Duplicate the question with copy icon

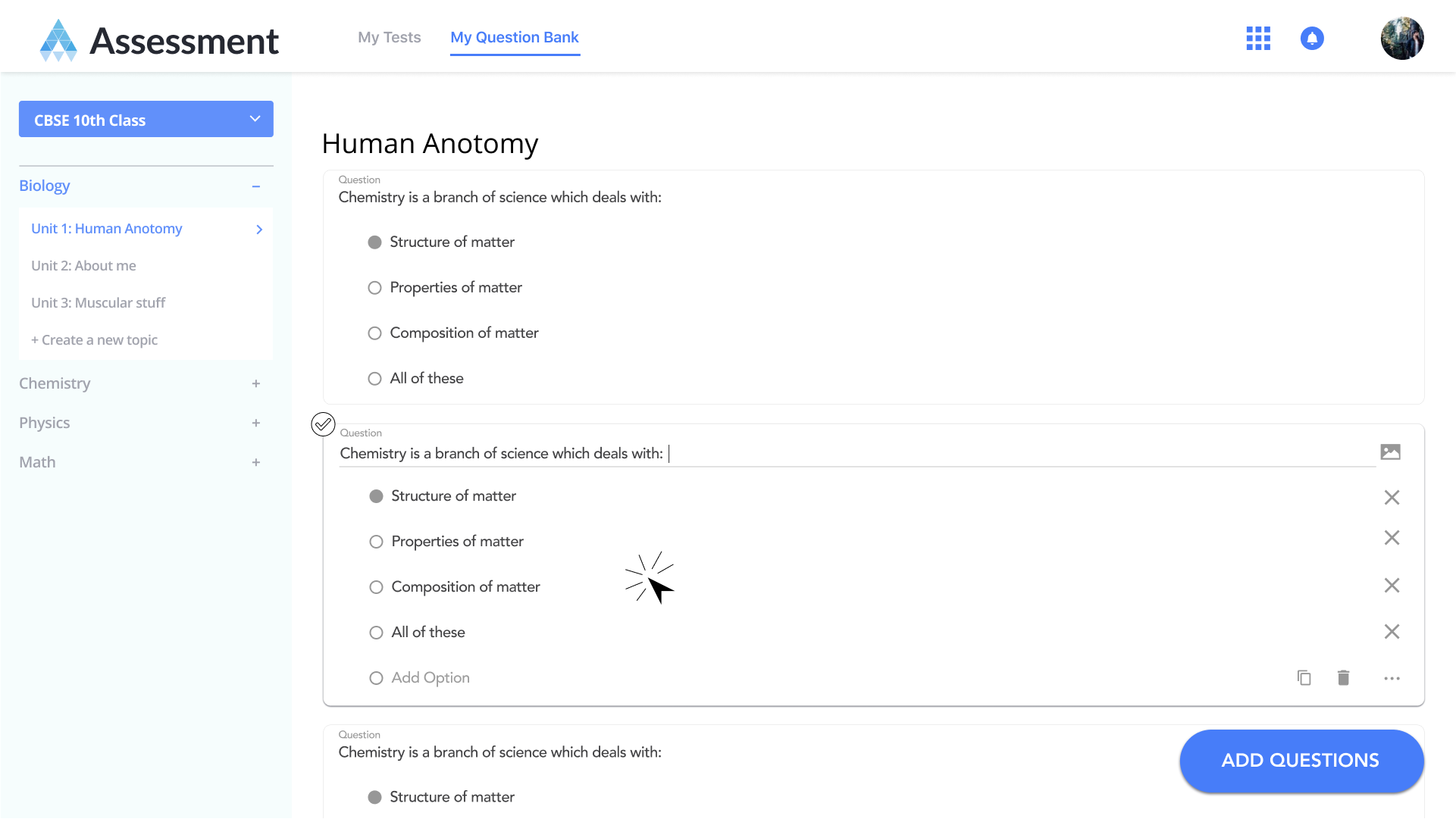click(x=1304, y=677)
